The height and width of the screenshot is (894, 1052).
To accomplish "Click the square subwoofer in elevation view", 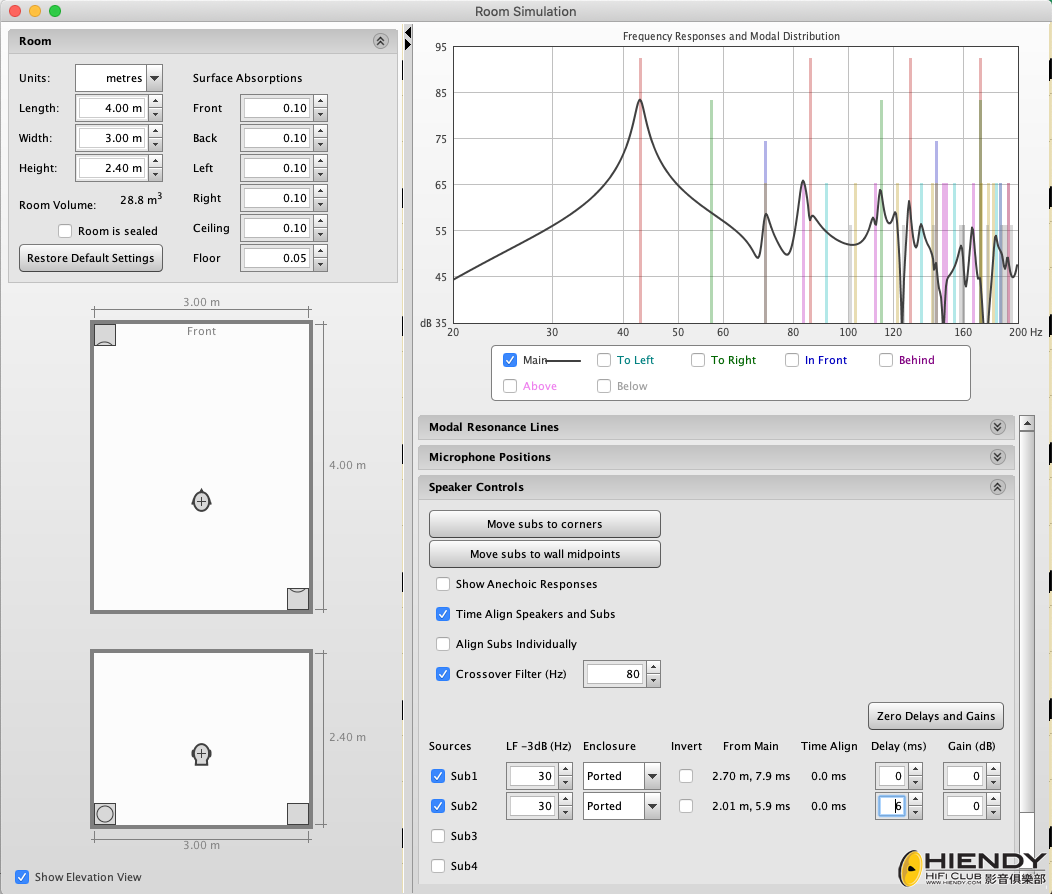I will (x=298, y=814).
